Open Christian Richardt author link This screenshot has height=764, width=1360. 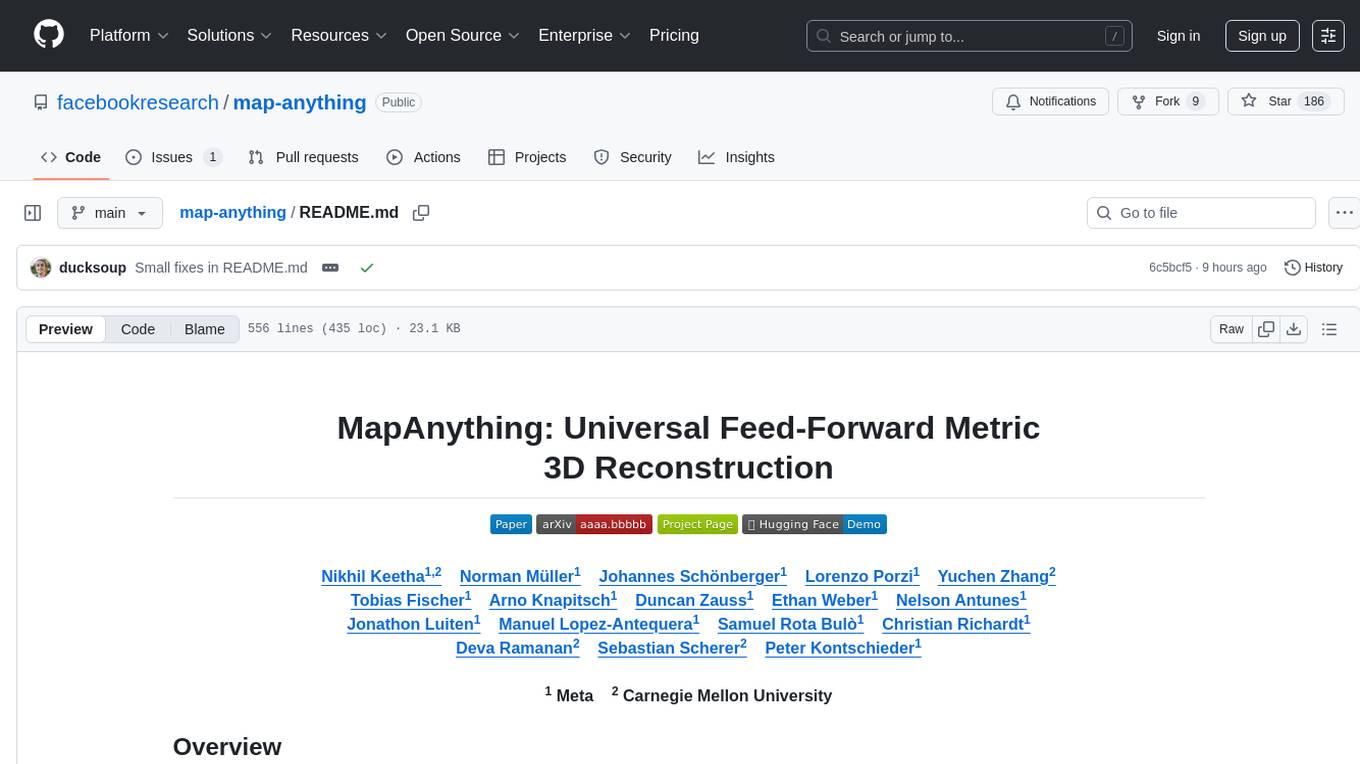tap(956, 624)
